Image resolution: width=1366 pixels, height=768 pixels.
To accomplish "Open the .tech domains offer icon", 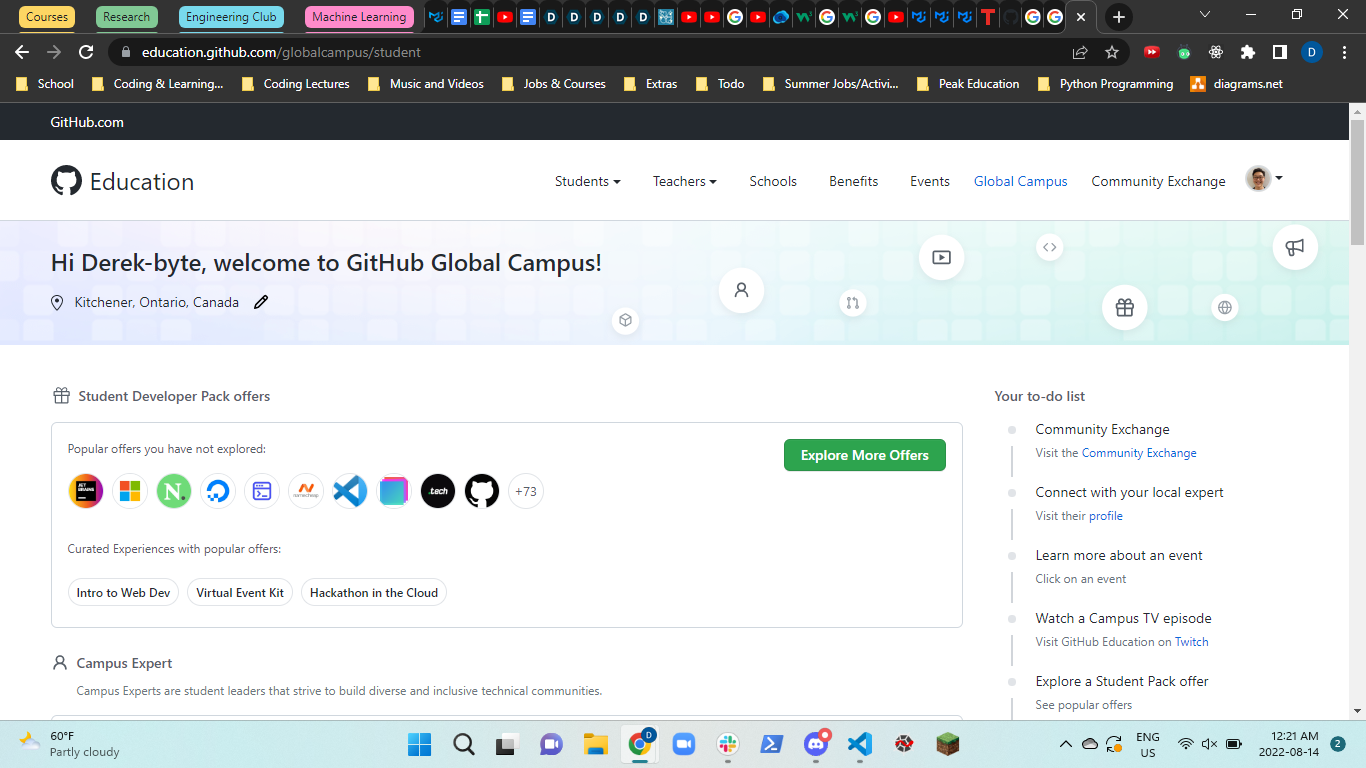I will coord(438,491).
